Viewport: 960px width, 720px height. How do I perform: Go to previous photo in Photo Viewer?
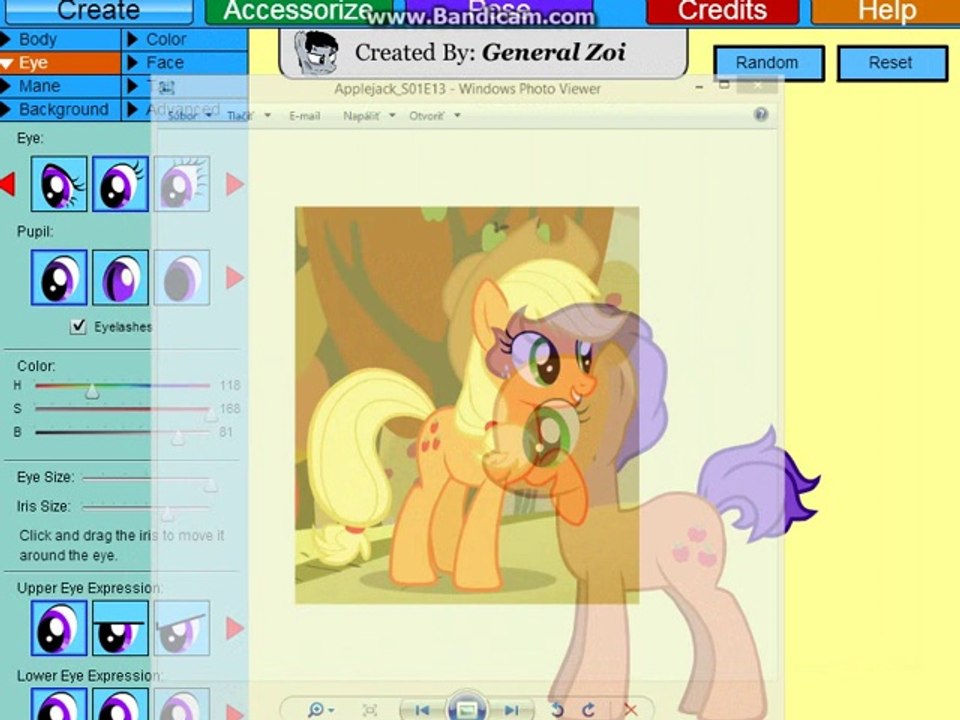(422, 710)
